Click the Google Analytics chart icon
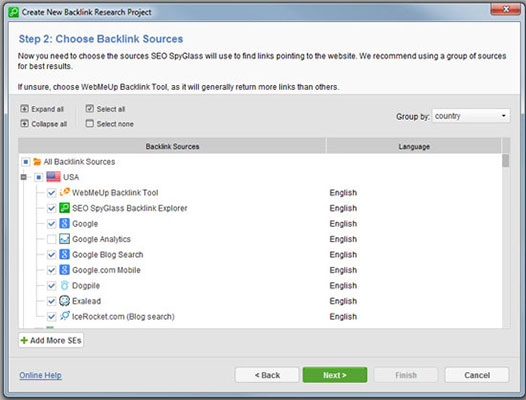Screen dimensions: 526x400 64,239
